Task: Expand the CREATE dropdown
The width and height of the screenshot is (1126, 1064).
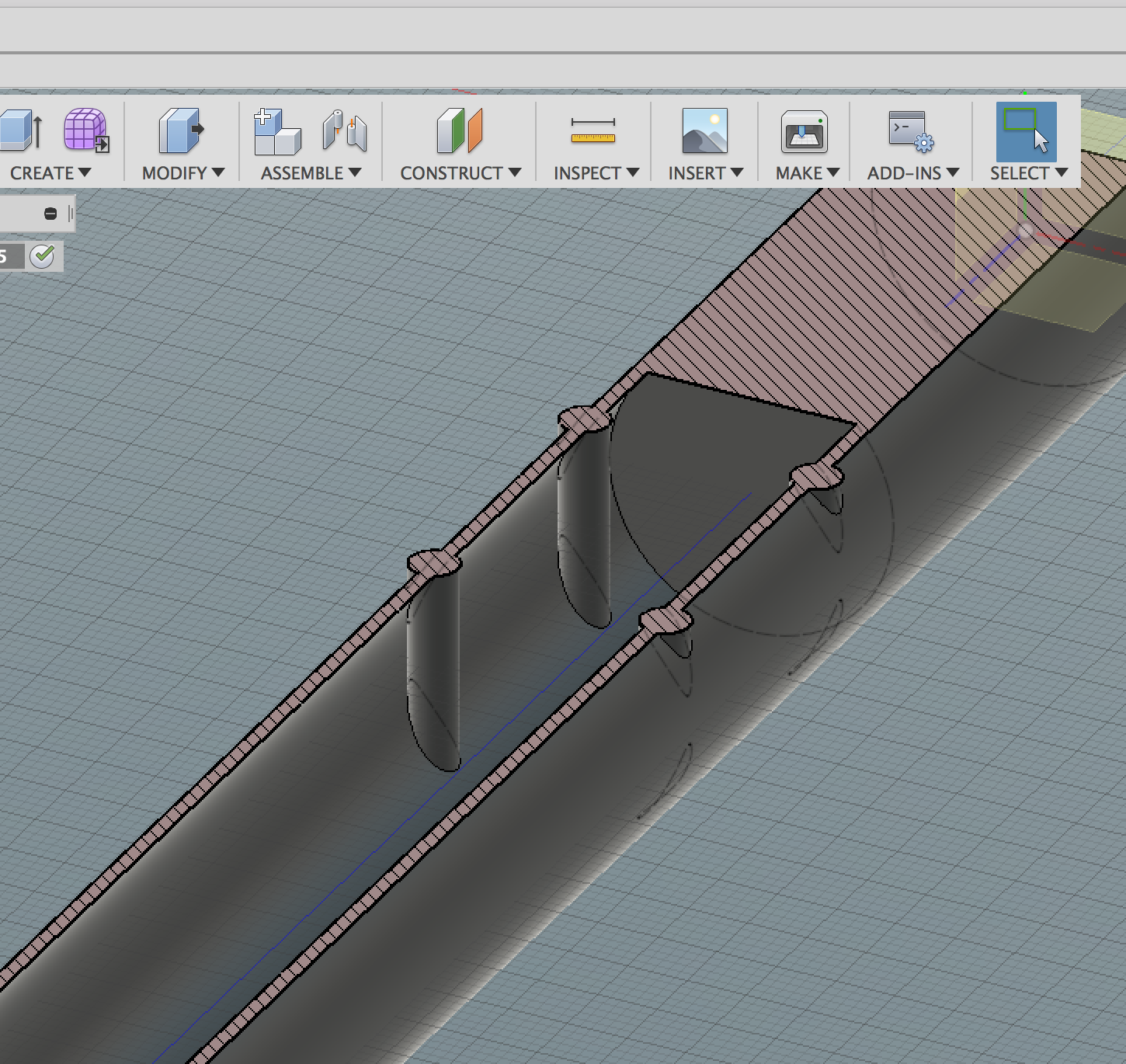Action: 48,172
